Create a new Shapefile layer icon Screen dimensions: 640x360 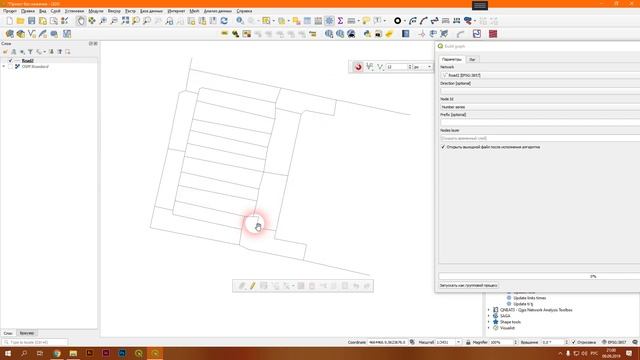coord(32,34)
